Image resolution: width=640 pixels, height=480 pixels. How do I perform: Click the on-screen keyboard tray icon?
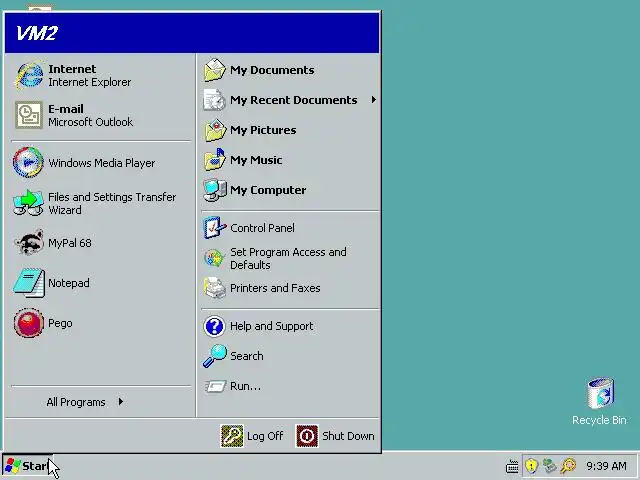[x=512, y=466]
